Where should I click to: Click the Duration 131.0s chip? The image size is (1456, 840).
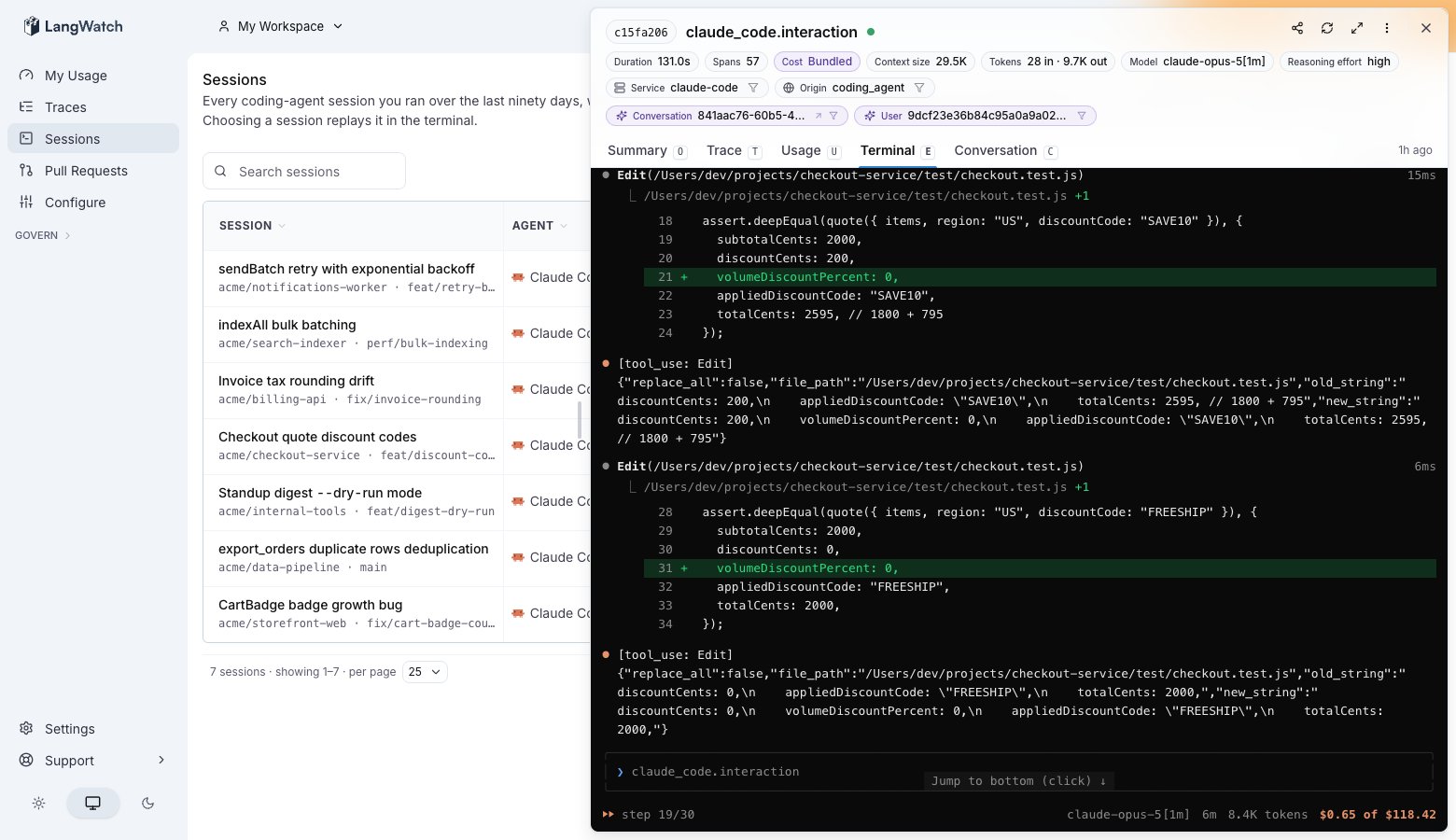[x=652, y=62]
